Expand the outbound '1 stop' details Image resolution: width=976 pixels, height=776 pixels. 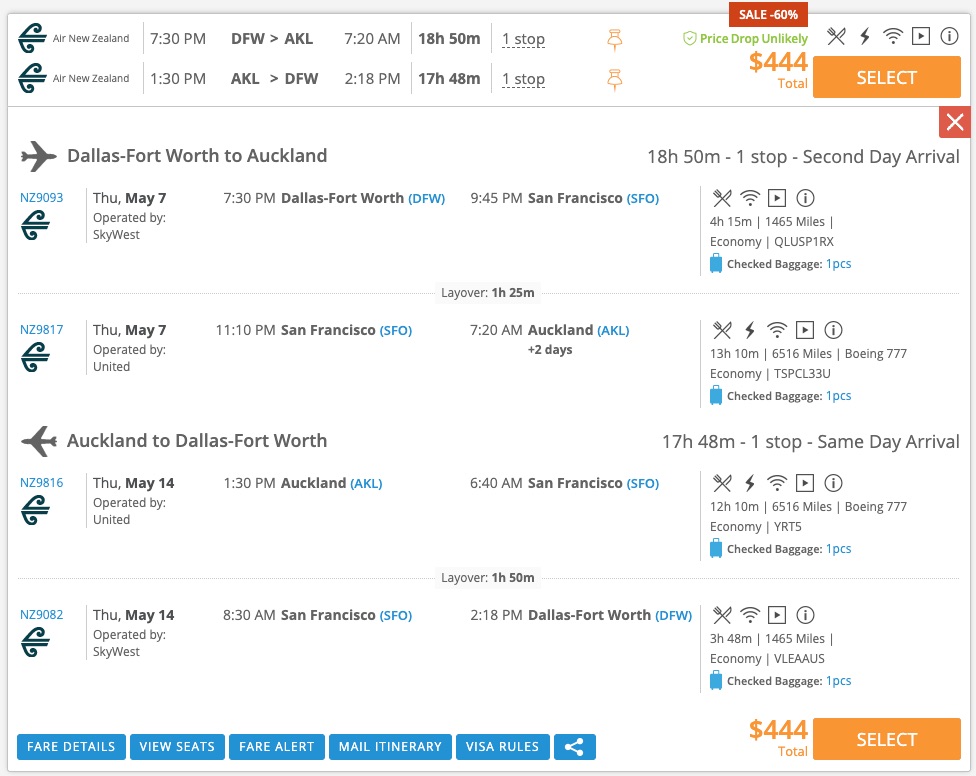coord(523,40)
